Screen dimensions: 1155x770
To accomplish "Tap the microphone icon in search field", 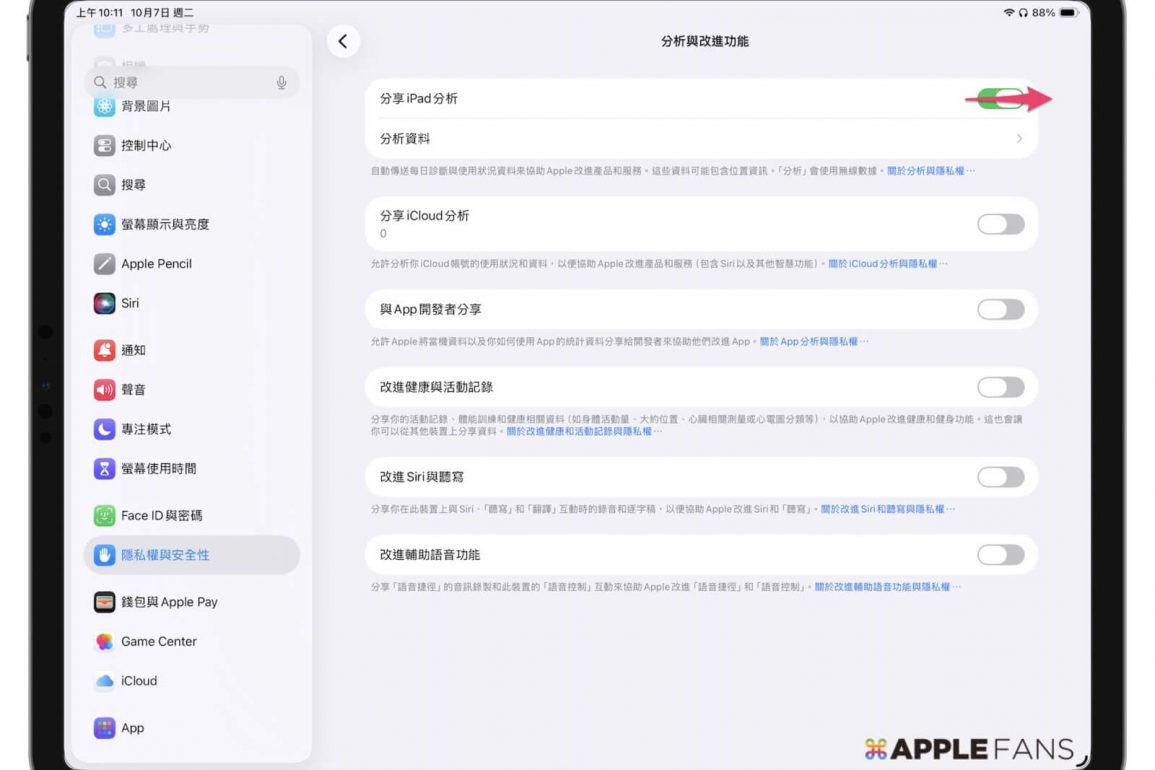I will click(x=281, y=83).
